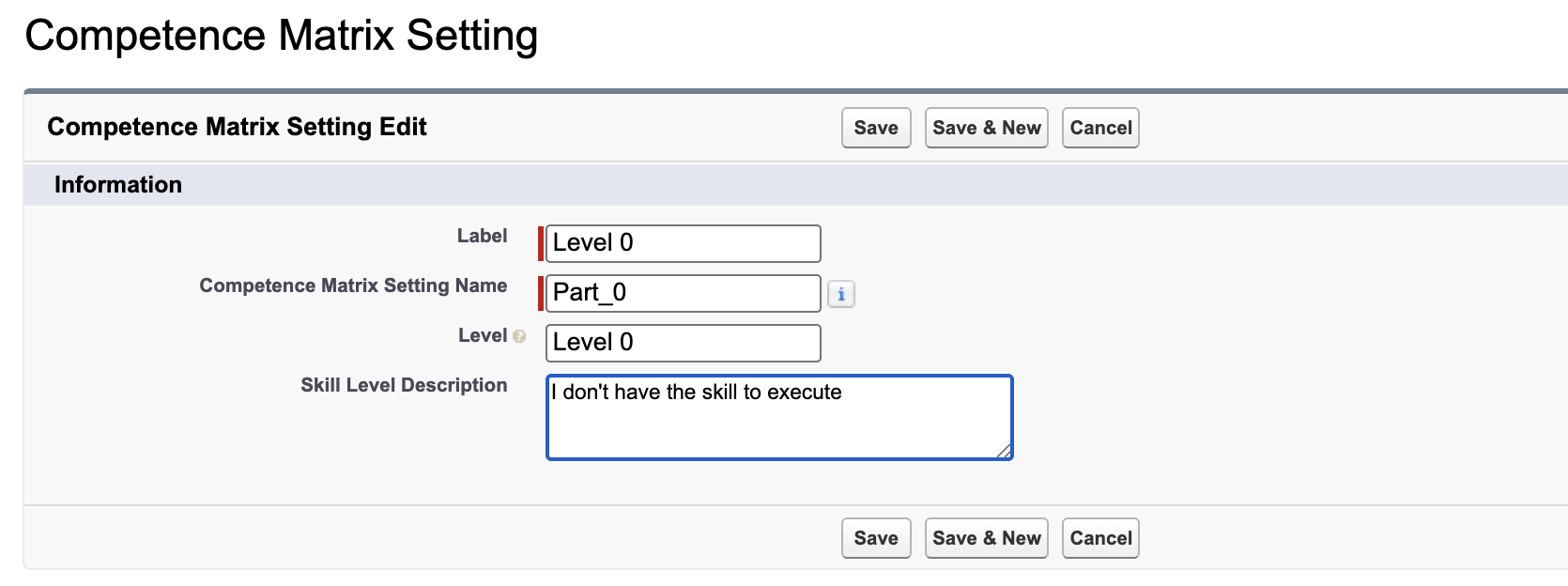Click into the Level text field
This screenshot has height=586, width=1568.
pos(683,343)
